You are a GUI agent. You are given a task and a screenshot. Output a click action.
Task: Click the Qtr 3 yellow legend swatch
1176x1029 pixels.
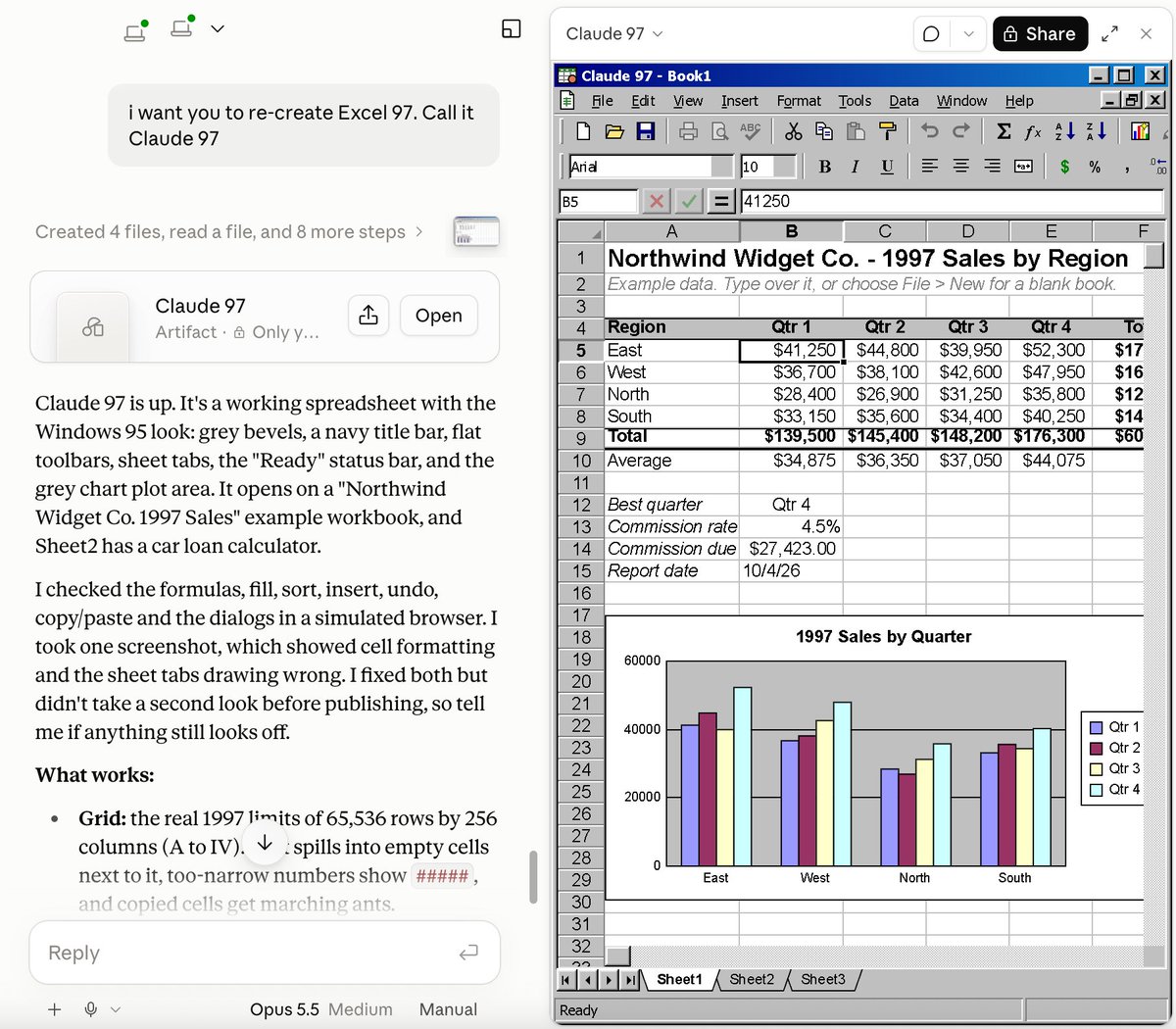[x=1097, y=769]
